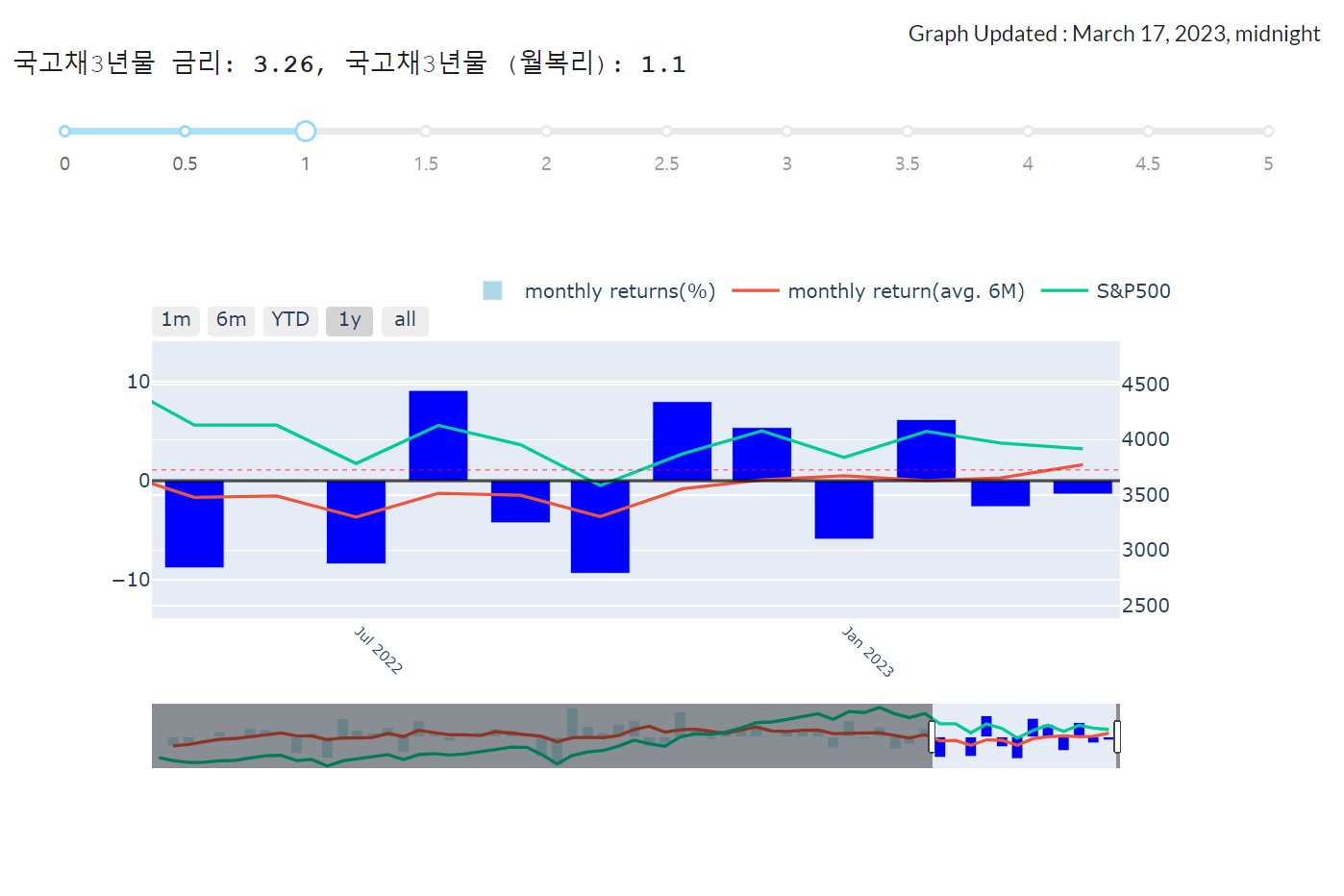This screenshot has width=1344, height=896.
Task: Select the 1y range button
Action: pyautogui.click(x=349, y=320)
